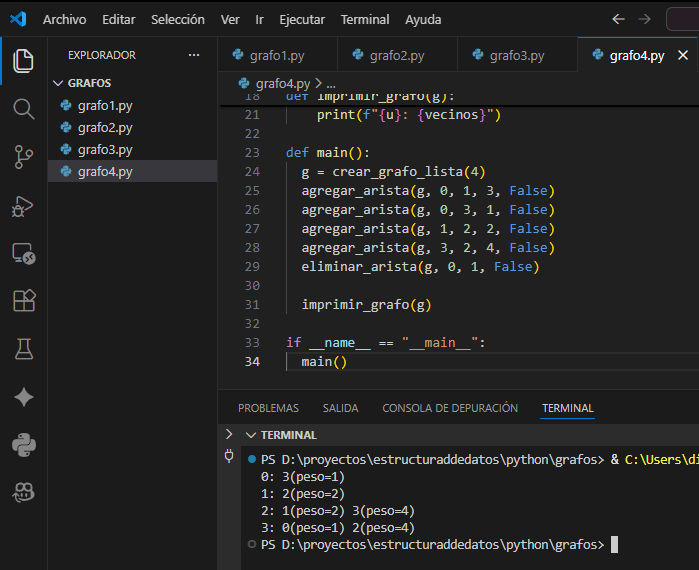Viewport: 699px width, 570px height.
Task: Open the CONSOLA DE DEPURACIÓN tab
Action: (450, 408)
